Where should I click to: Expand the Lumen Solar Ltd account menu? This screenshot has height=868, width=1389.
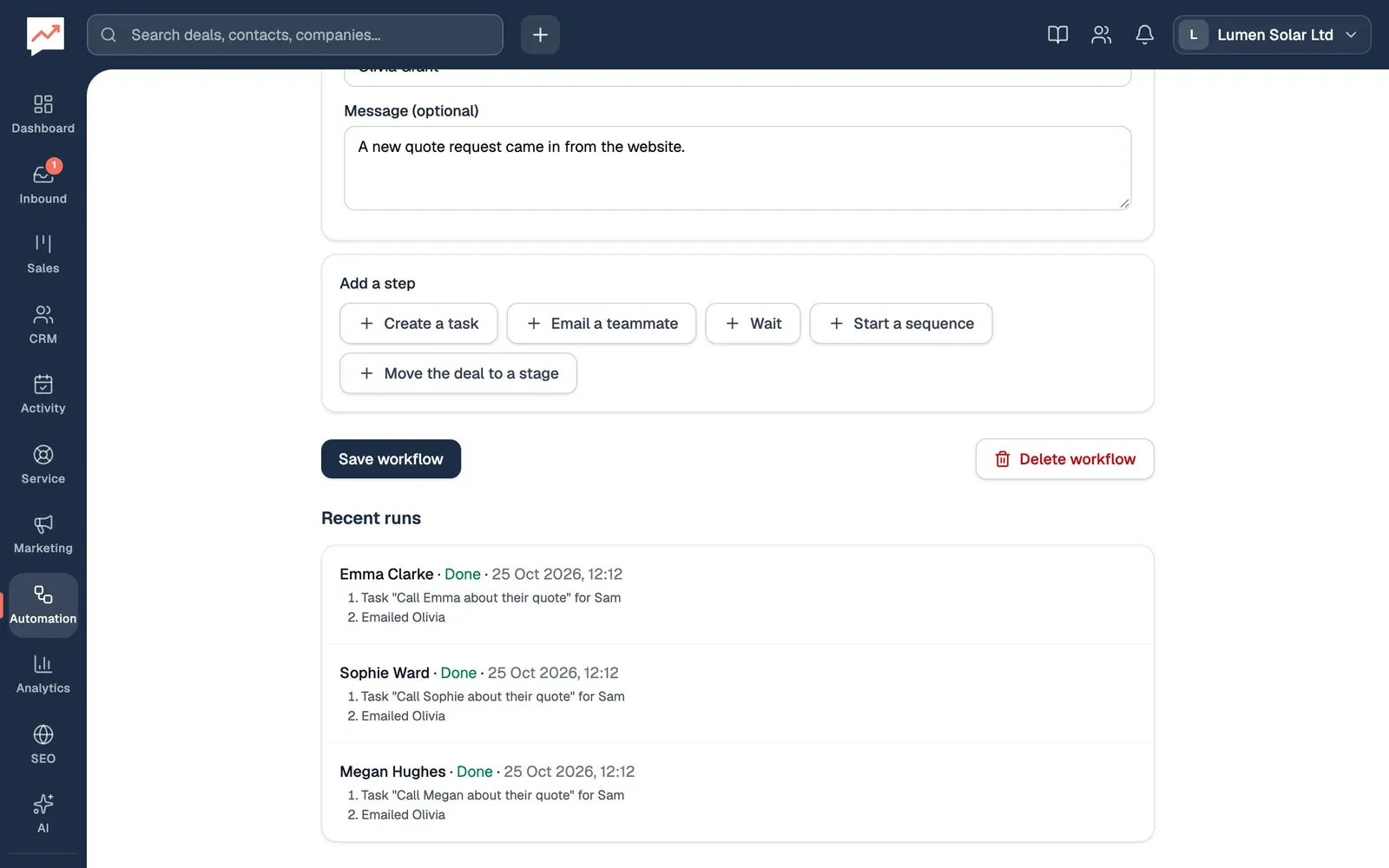click(x=1272, y=35)
